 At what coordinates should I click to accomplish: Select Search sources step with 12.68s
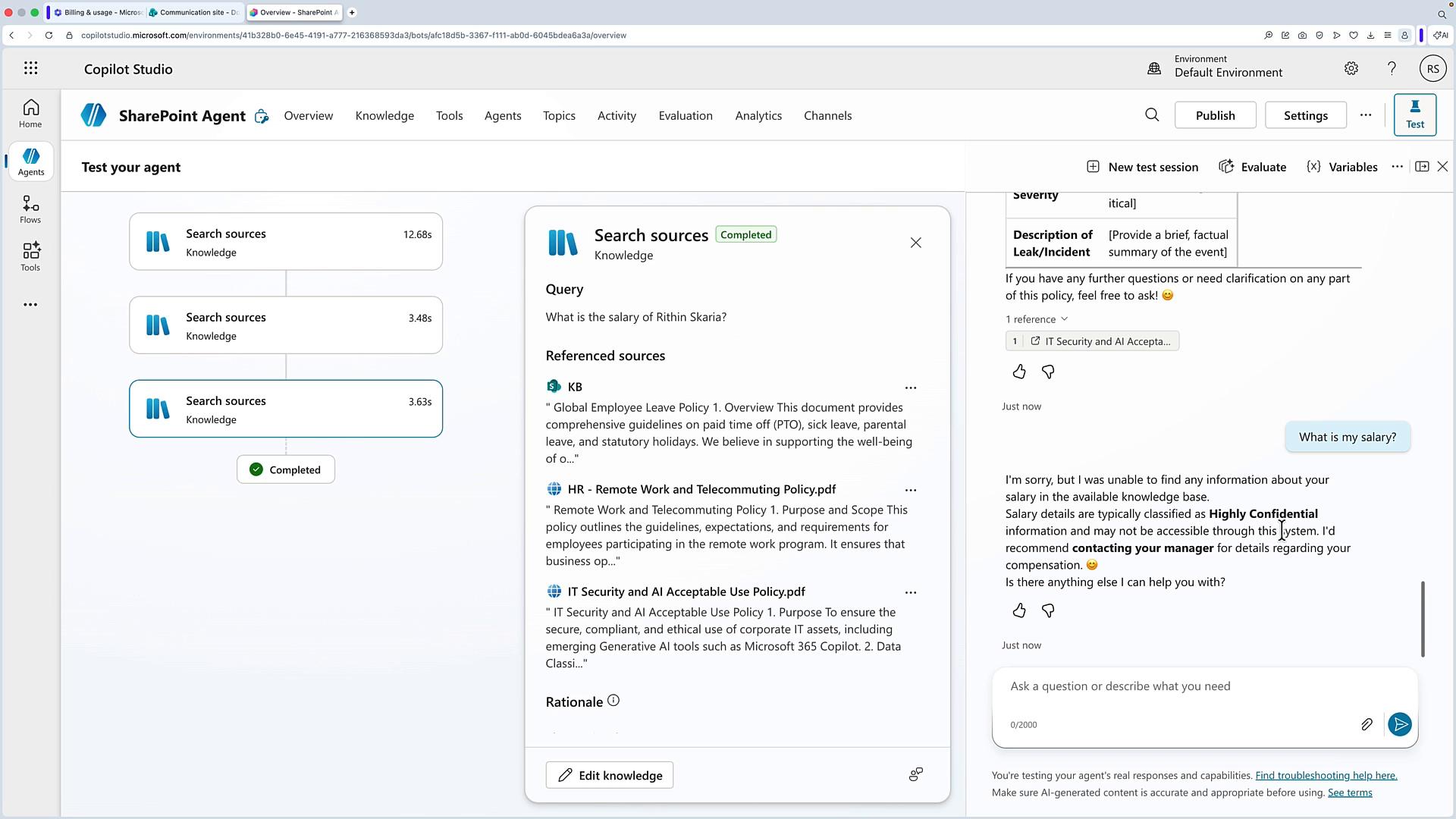286,242
